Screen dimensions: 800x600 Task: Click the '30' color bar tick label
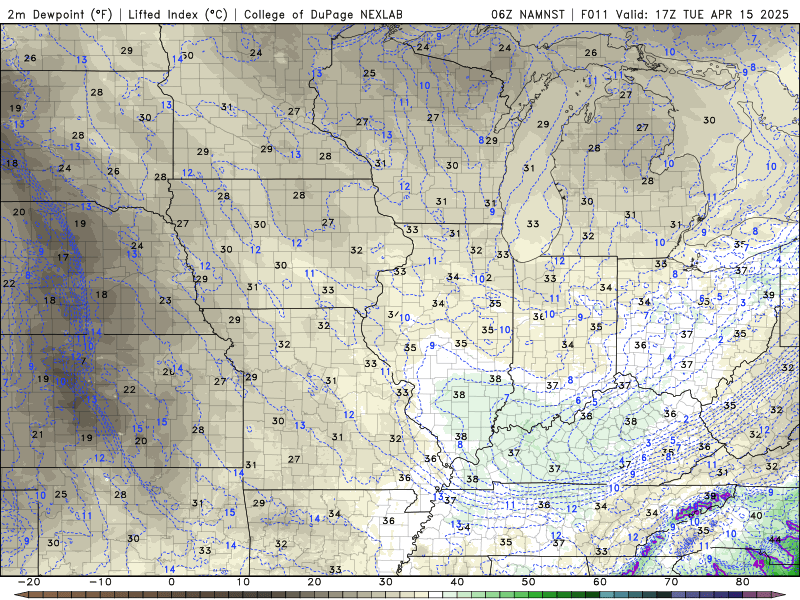click(386, 582)
